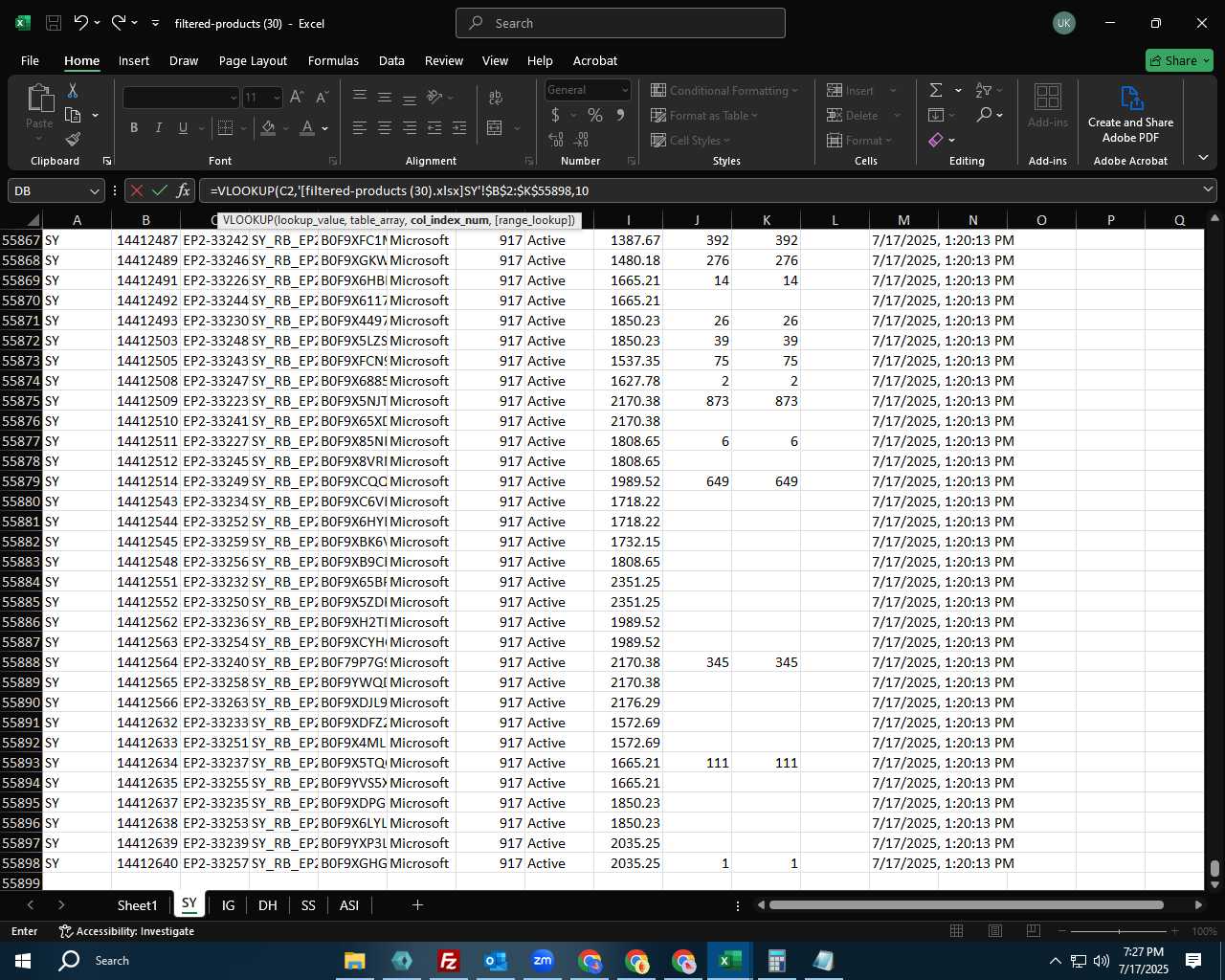Switch to the Formulas tab
Viewport: 1225px width, 980px height.
click(x=333, y=60)
